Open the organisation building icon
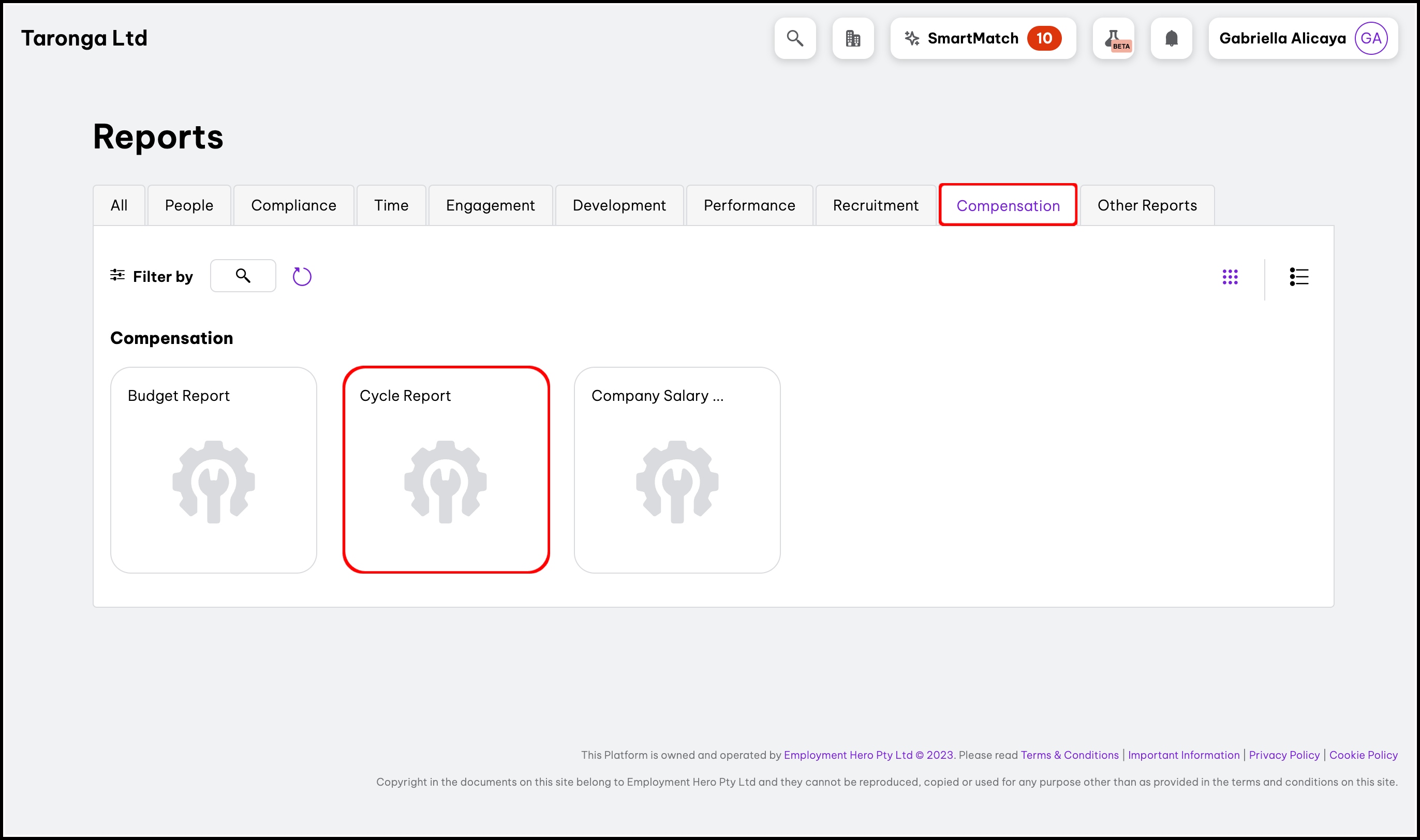This screenshot has height=840, width=1420. [x=853, y=38]
